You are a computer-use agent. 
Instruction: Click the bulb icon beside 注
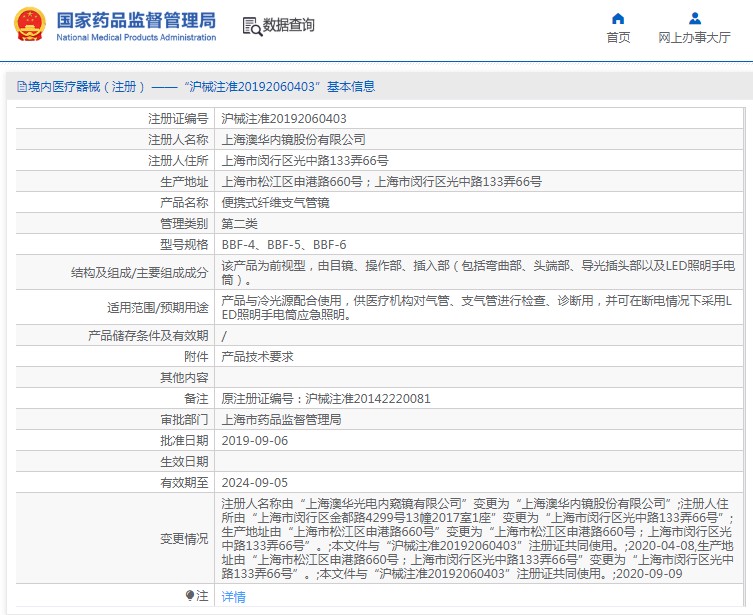[x=190, y=596]
